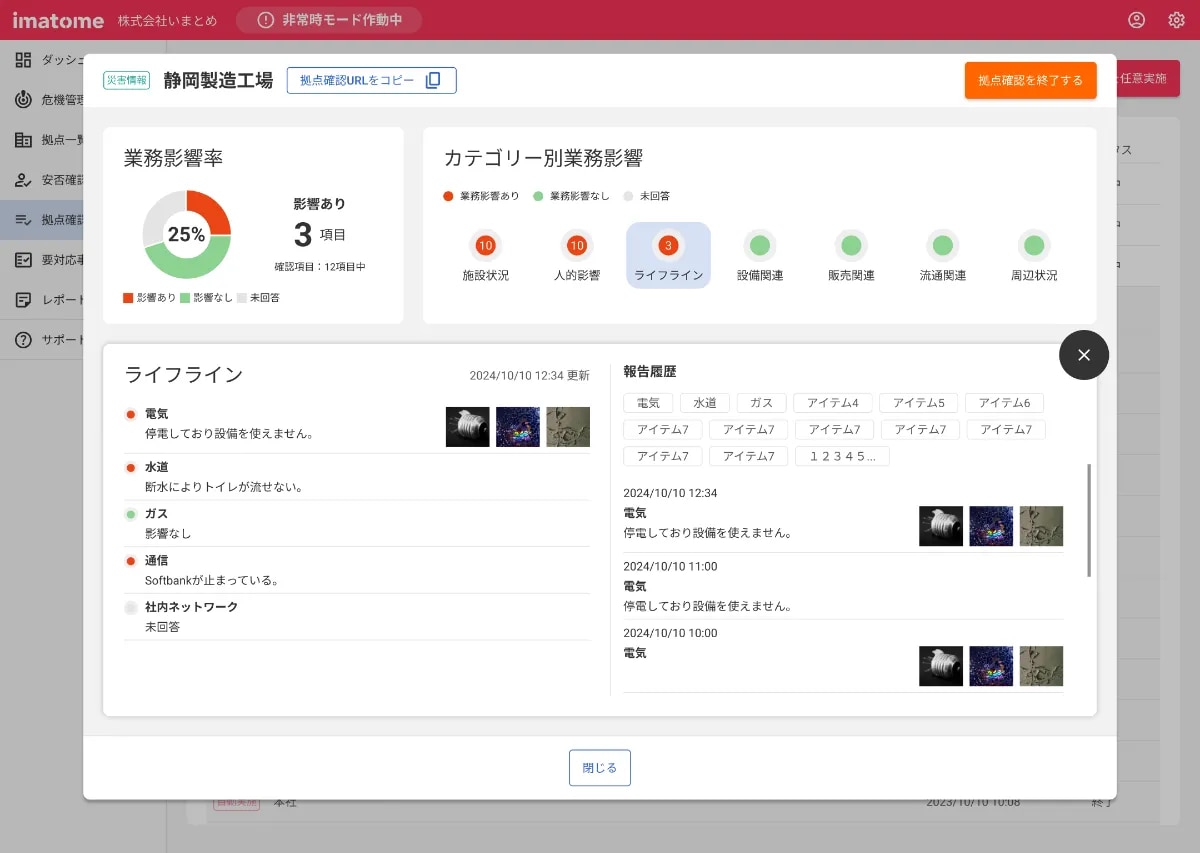The width and height of the screenshot is (1200, 853).
Task: Filter report history by ガス tag
Action: (761, 403)
